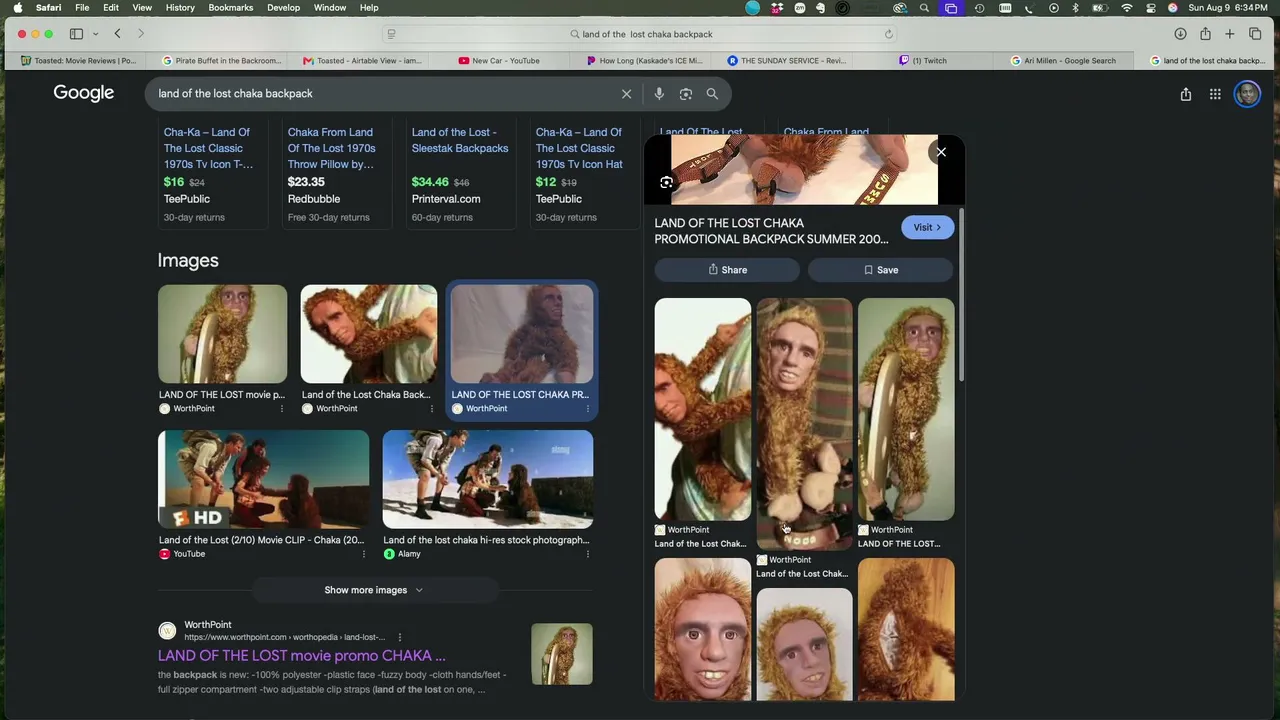The image size is (1280, 720).
Task: Open the Evernote menu bar icon
Action: click(821, 8)
